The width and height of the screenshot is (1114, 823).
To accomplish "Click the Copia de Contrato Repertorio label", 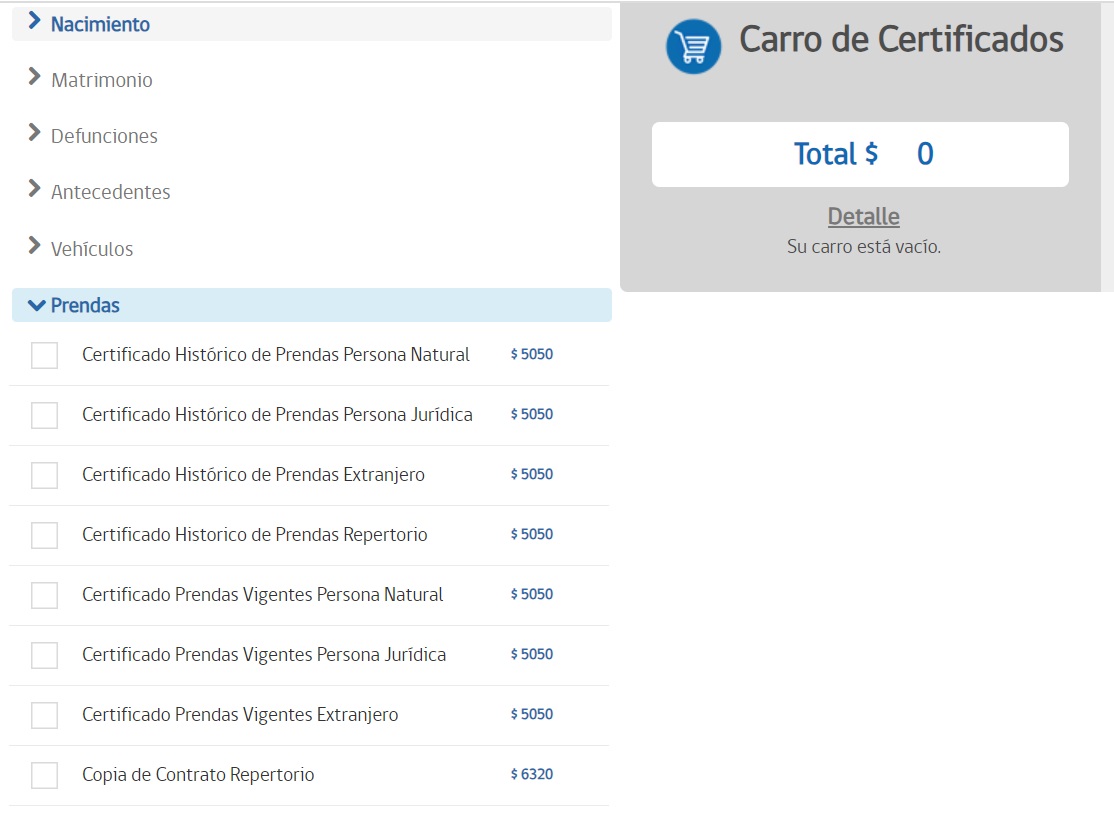I will pos(198,775).
